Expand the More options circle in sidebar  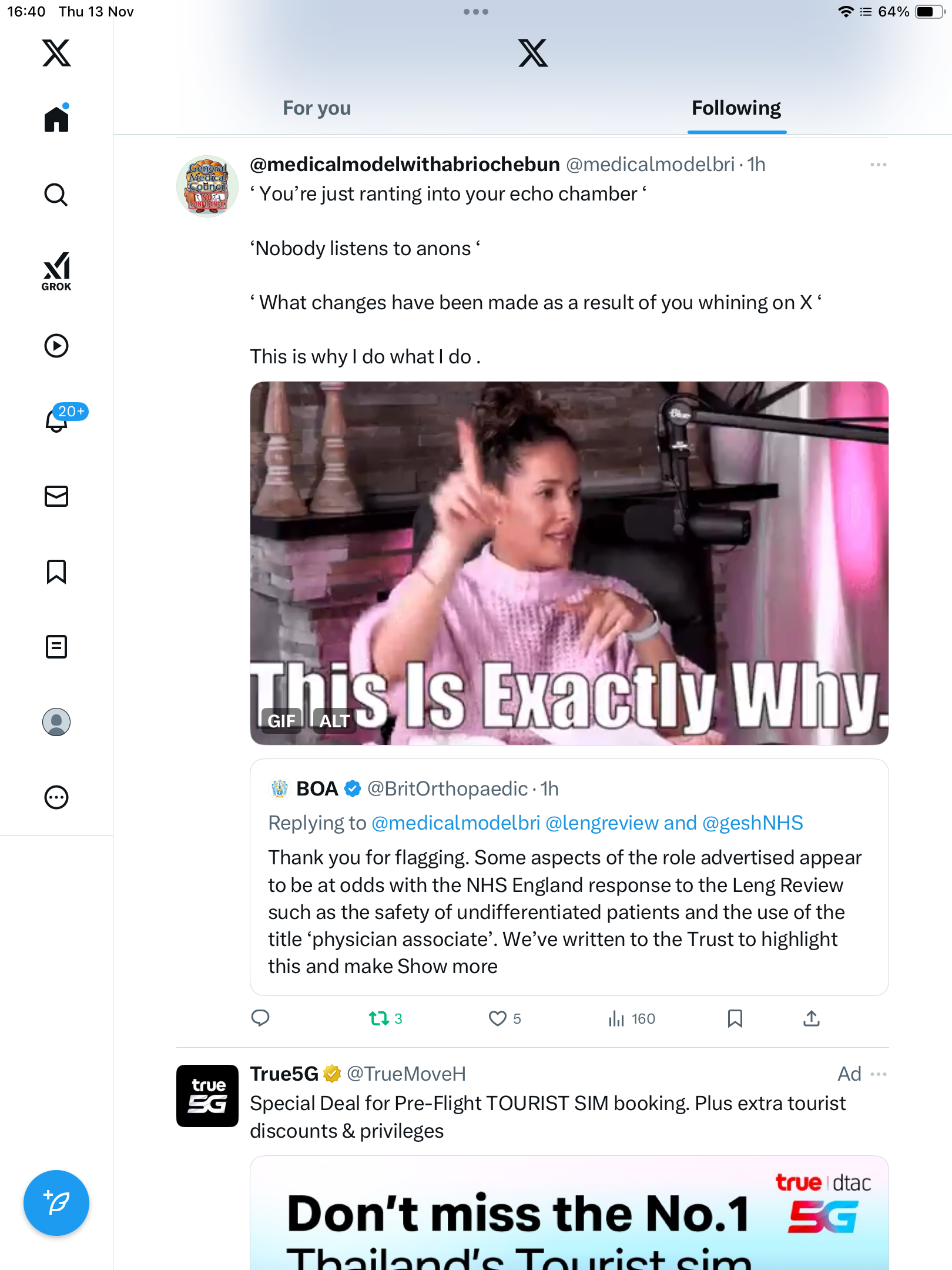pos(56,797)
